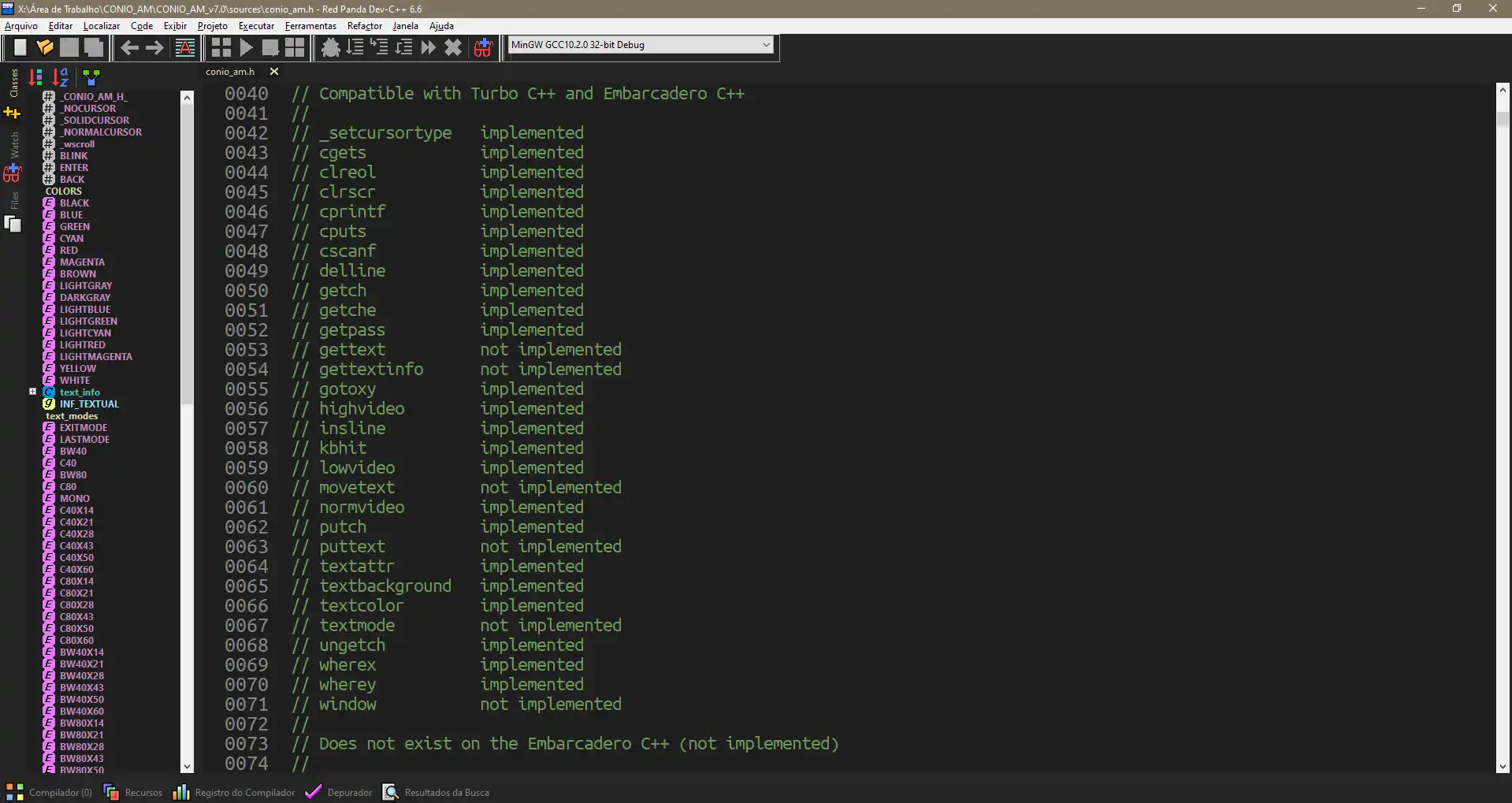The height and width of the screenshot is (803, 1512).
Task: Step out debugger icon
Action: pos(404,47)
